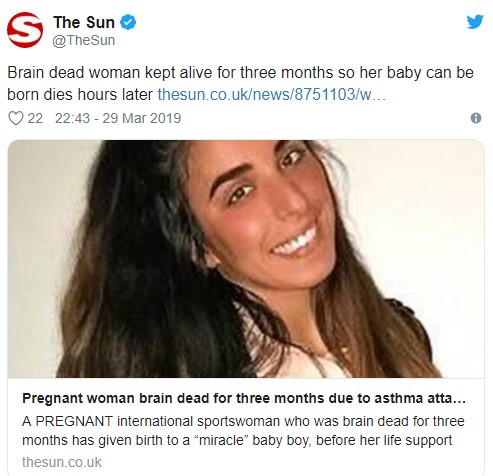Open The Sun profile avatar logo
The image size is (493, 476).
[25, 30]
